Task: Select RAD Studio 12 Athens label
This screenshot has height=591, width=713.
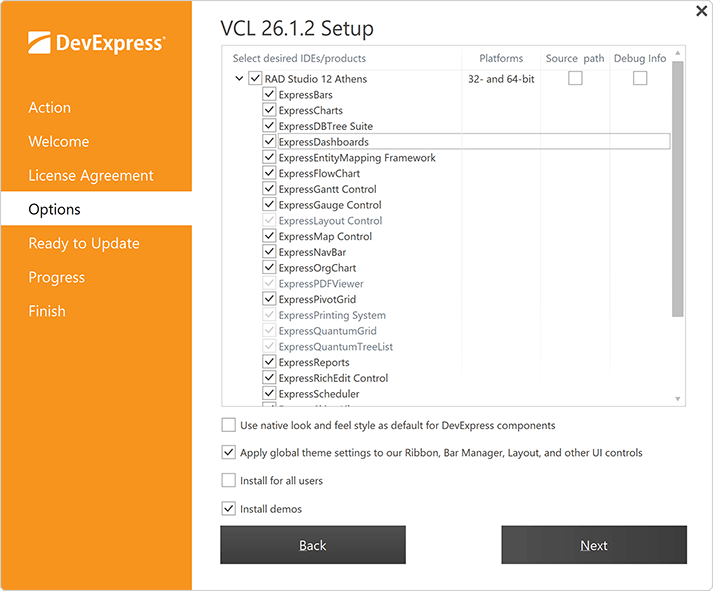Action: point(316,79)
